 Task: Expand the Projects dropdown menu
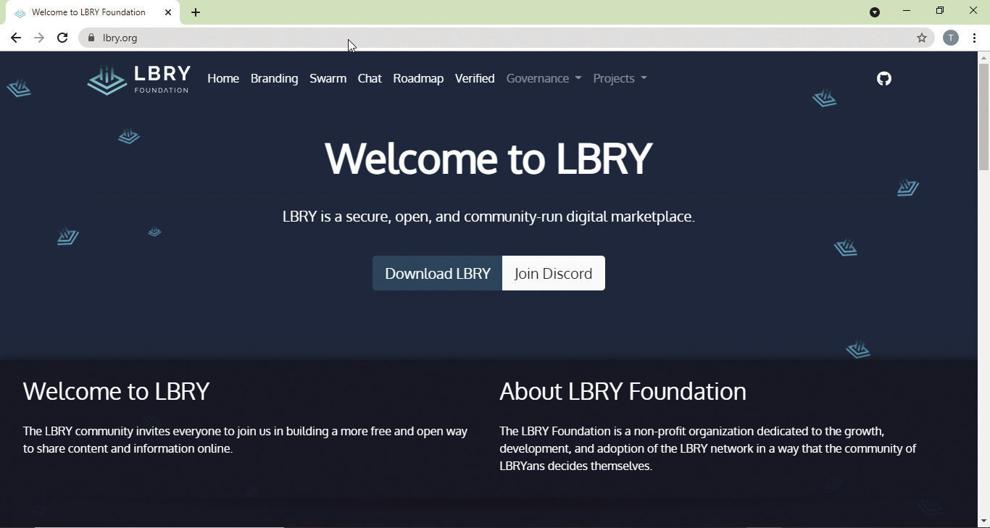click(619, 78)
